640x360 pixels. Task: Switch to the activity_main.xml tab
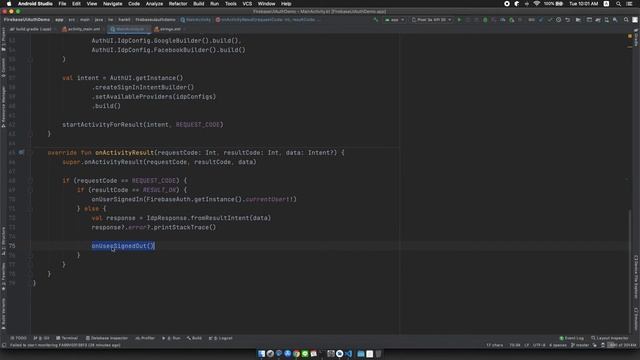pos(81,29)
